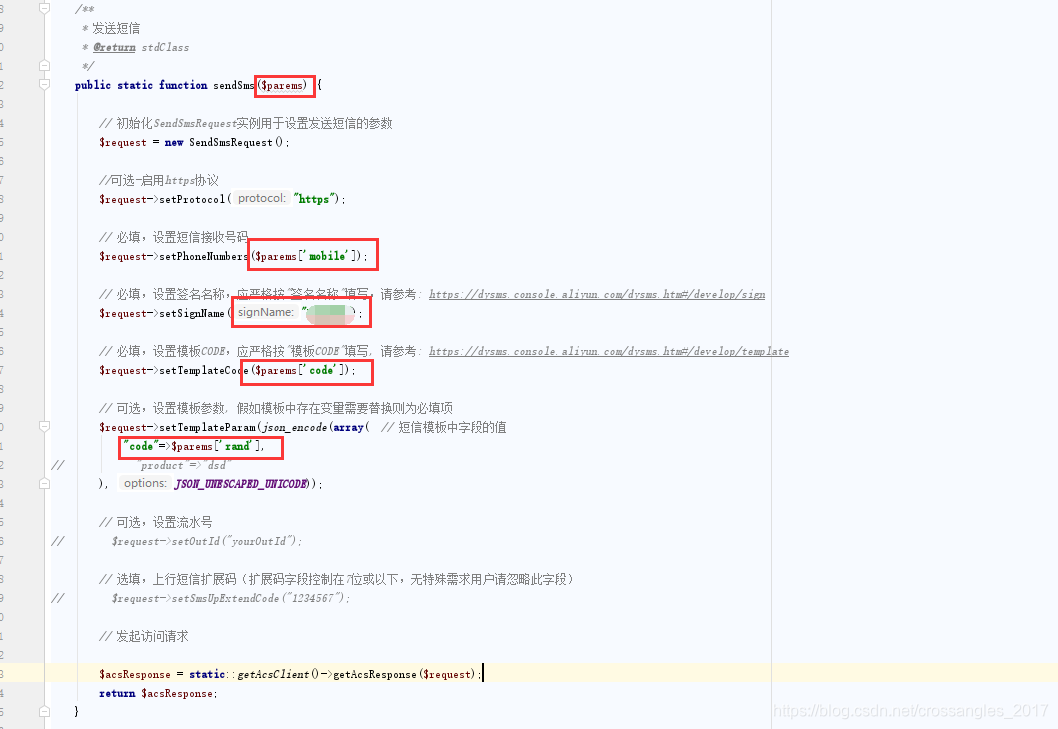Click stdClass in the doc comment
This screenshot has width=1058, height=729.
[x=165, y=47]
